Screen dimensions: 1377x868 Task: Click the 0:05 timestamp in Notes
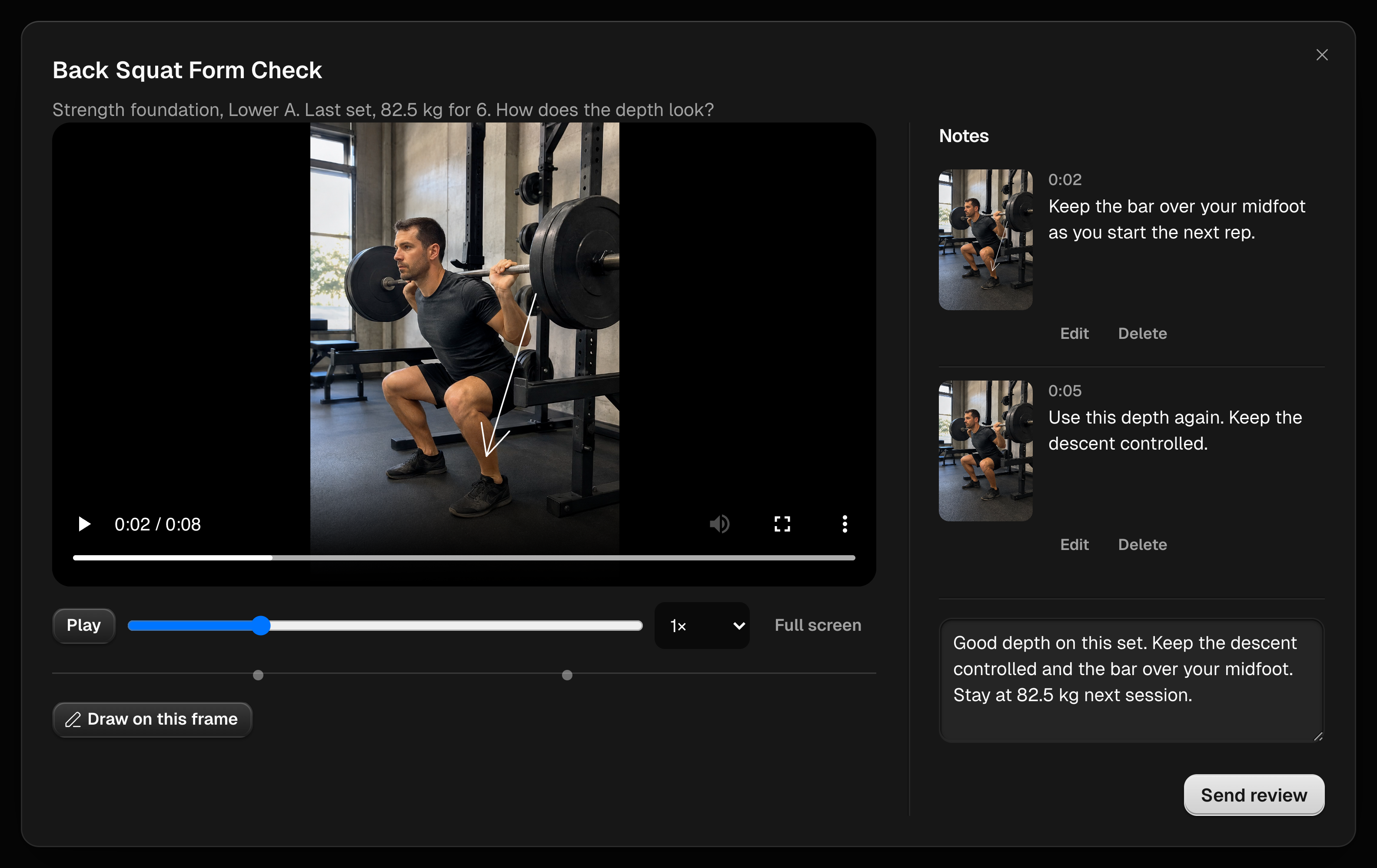1064,391
